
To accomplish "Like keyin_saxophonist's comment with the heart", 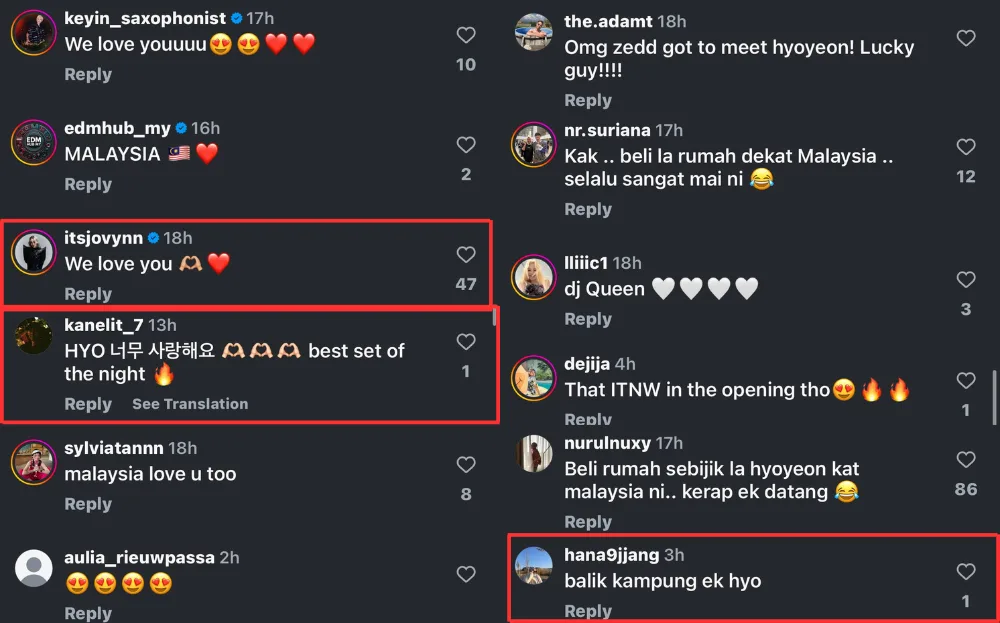I will click(466, 35).
